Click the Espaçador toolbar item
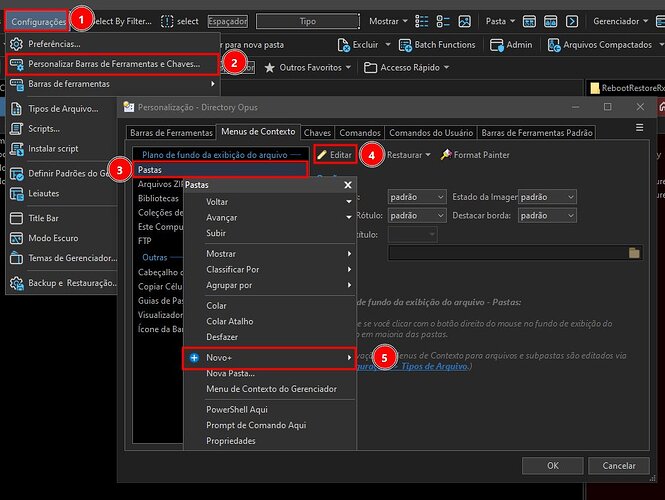 228,21
